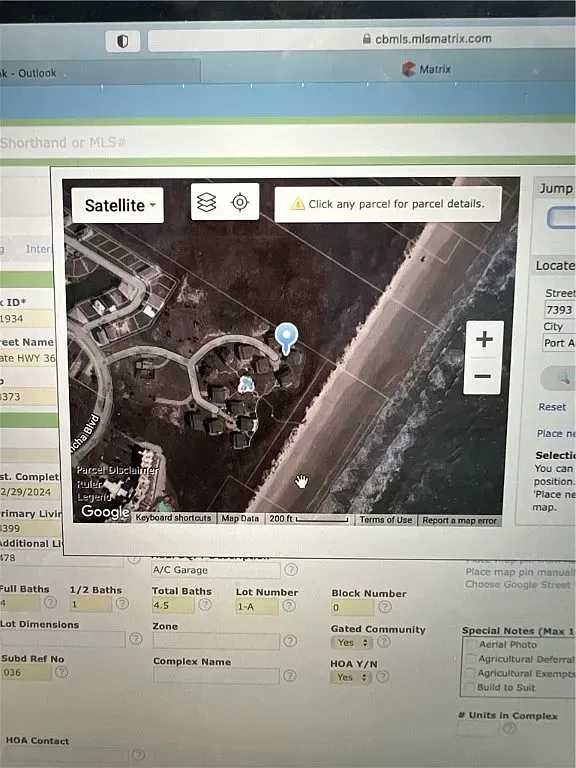Click the lock icon in the address bar
The height and width of the screenshot is (768, 576).
click(366, 39)
